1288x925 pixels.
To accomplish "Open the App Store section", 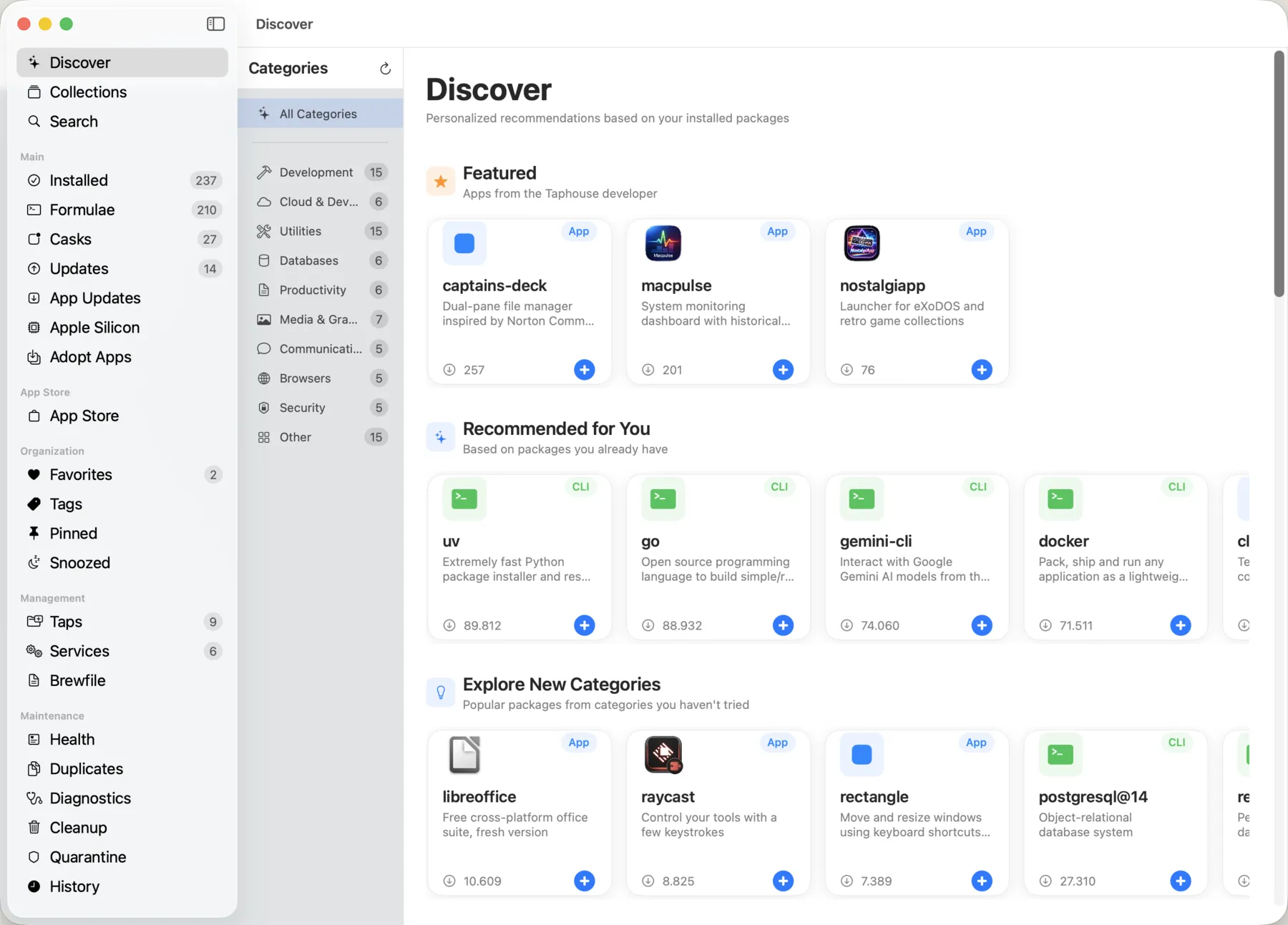I will pos(122,416).
